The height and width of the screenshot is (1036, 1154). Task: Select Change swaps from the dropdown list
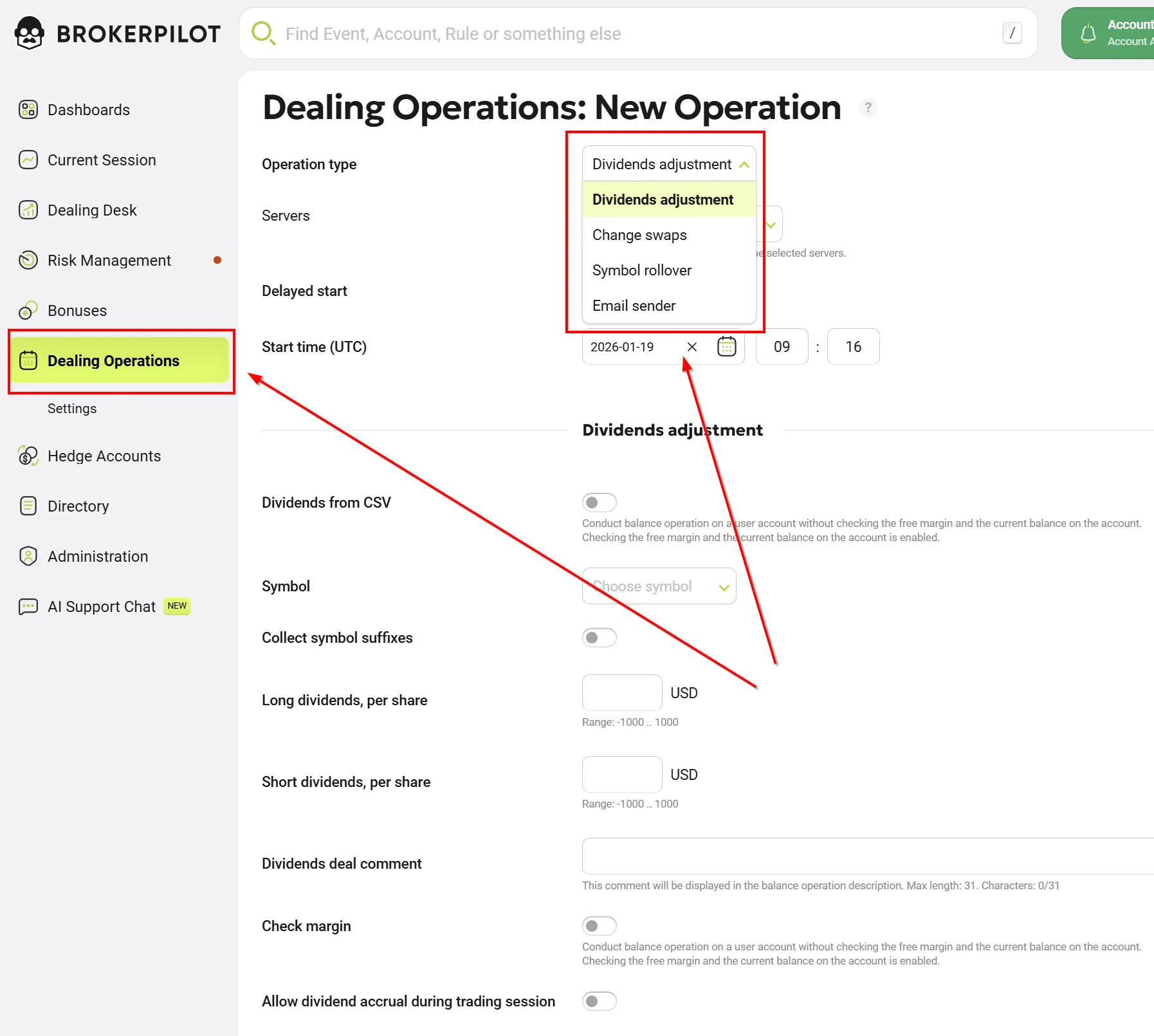coord(639,236)
